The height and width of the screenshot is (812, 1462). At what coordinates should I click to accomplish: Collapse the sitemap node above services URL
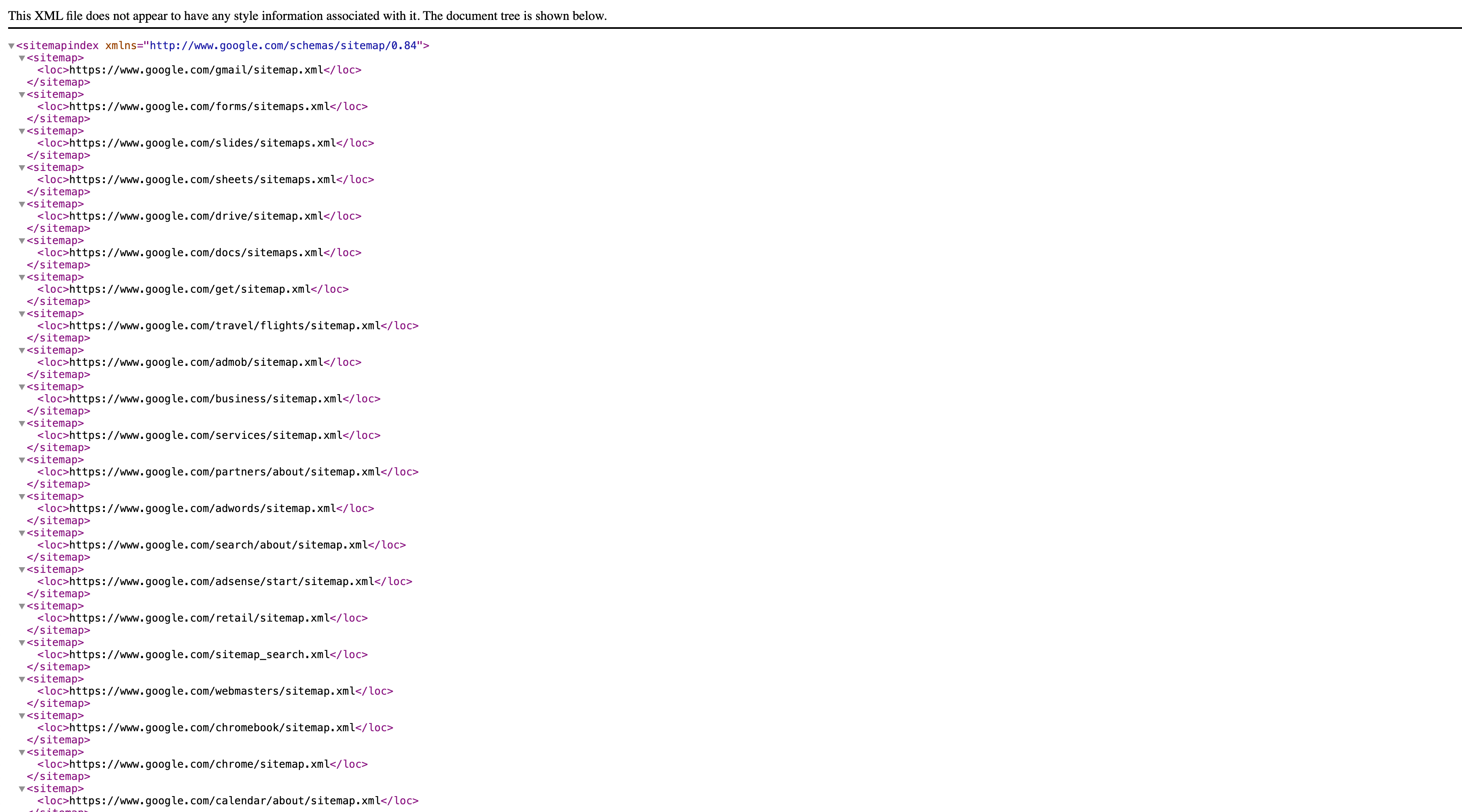point(22,424)
